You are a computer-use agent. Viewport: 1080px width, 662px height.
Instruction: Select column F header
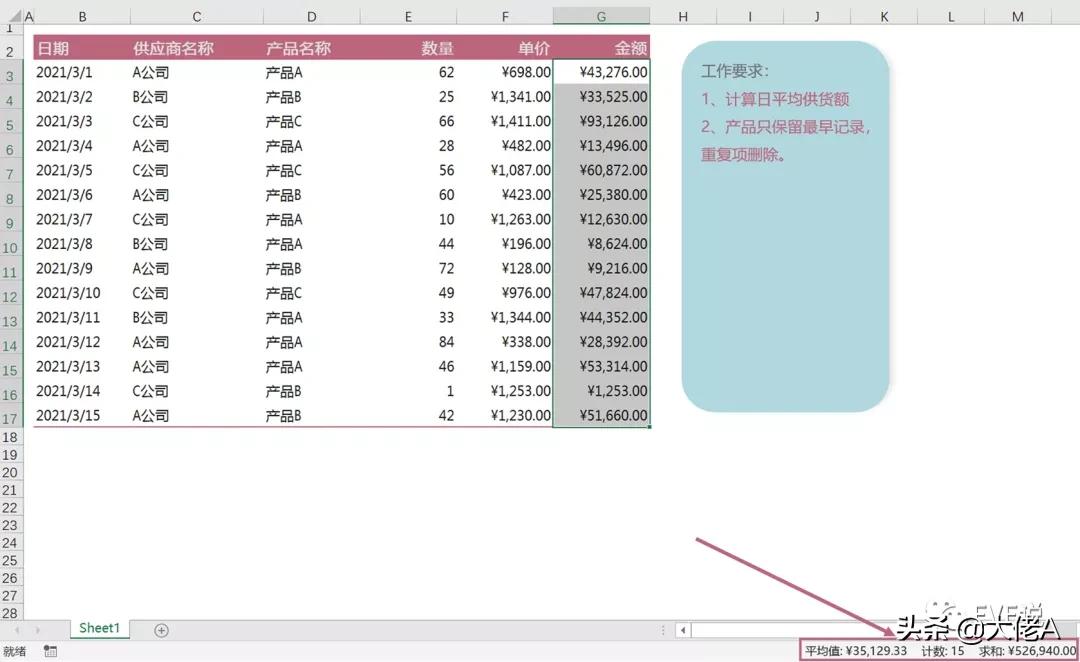point(505,16)
